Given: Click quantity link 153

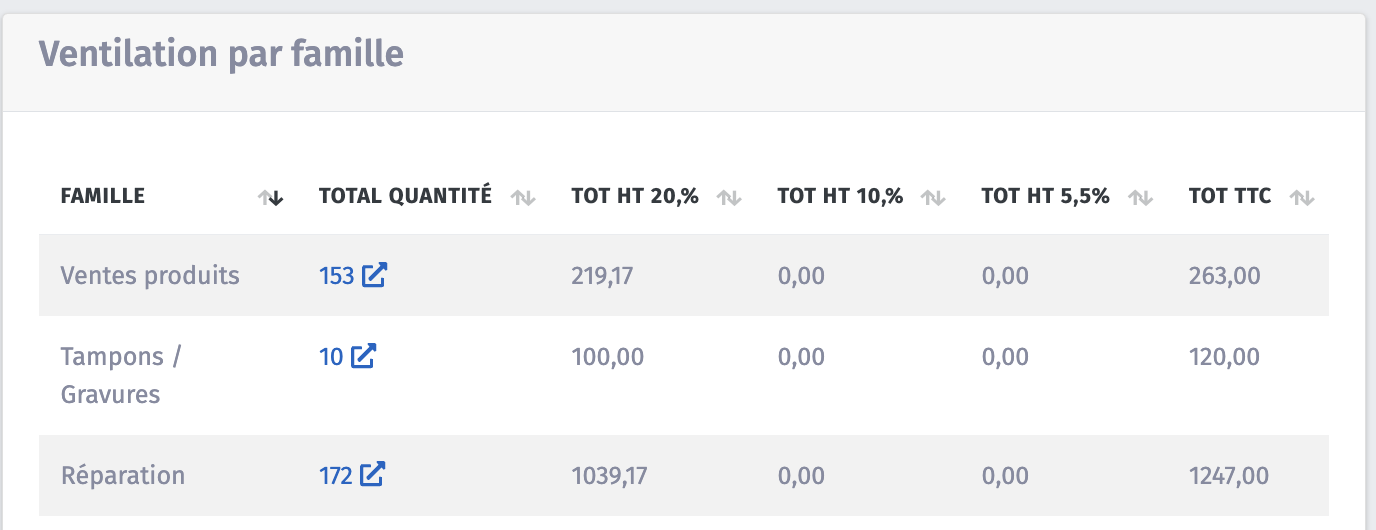Looking at the screenshot, I should pos(336,276).
